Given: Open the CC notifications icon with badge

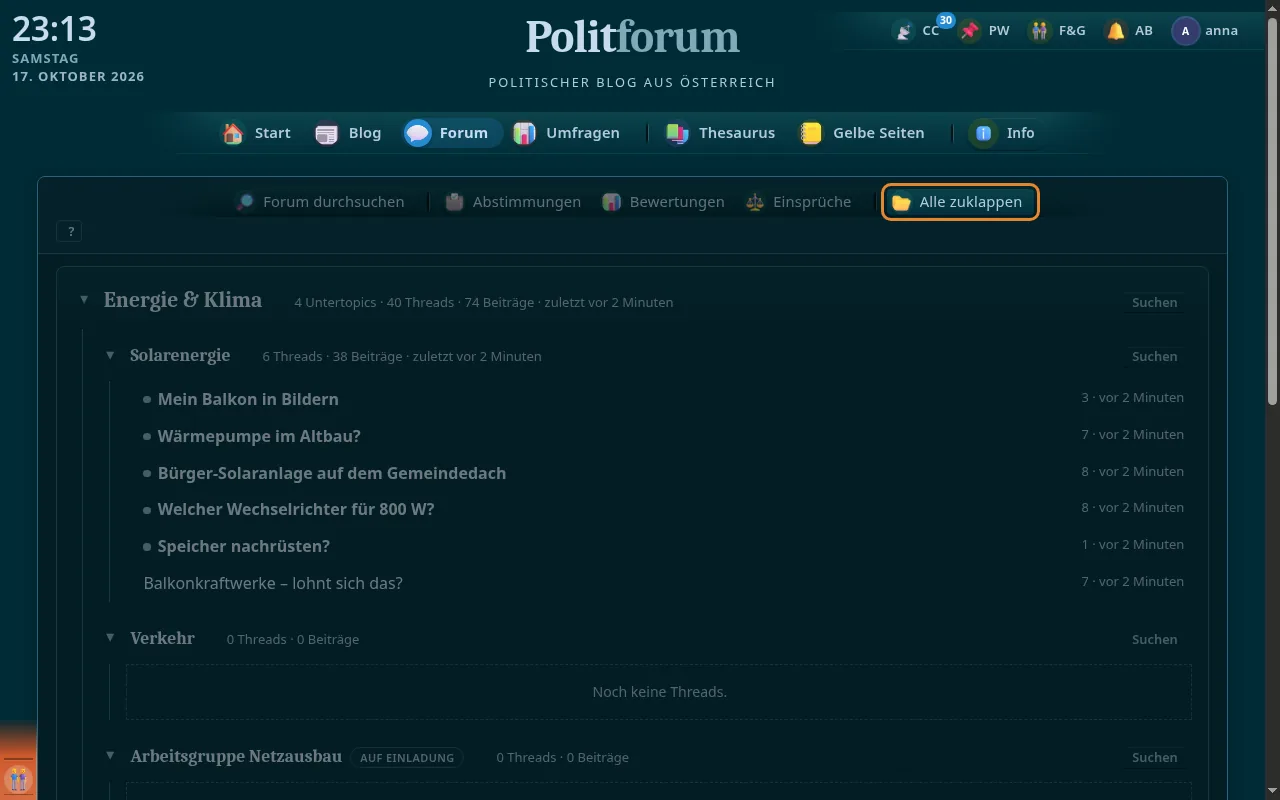Looking at the screenshot, I should coord(904,31).
